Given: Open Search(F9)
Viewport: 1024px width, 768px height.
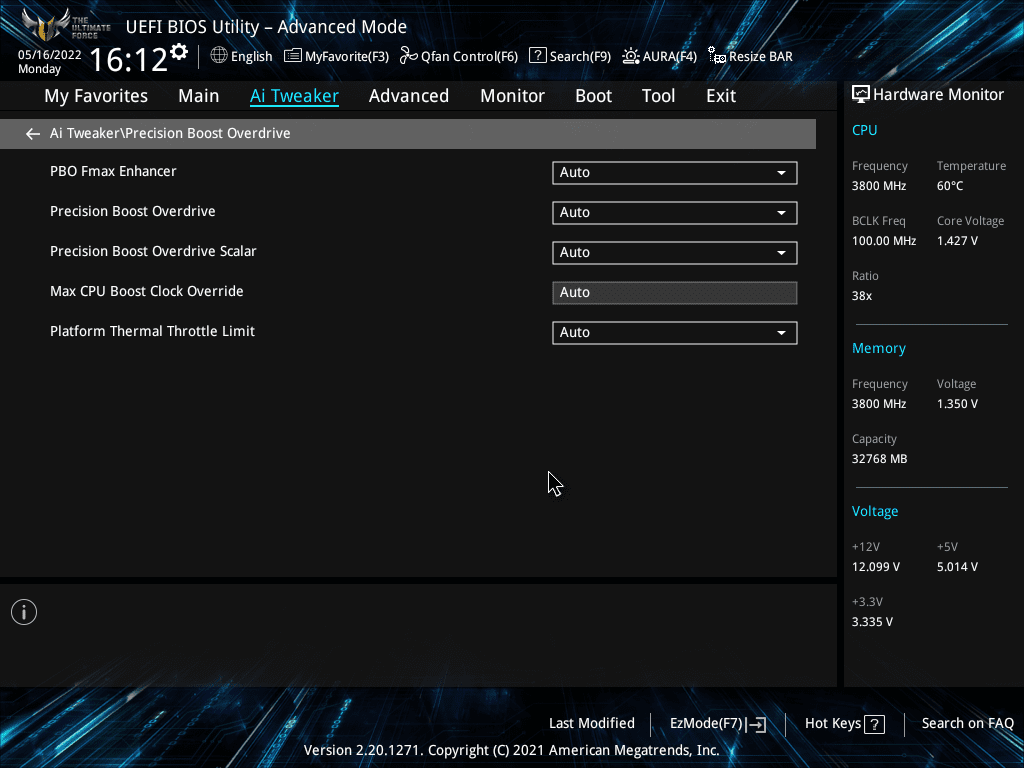Looking at the screenshot, I should (570, 56).
